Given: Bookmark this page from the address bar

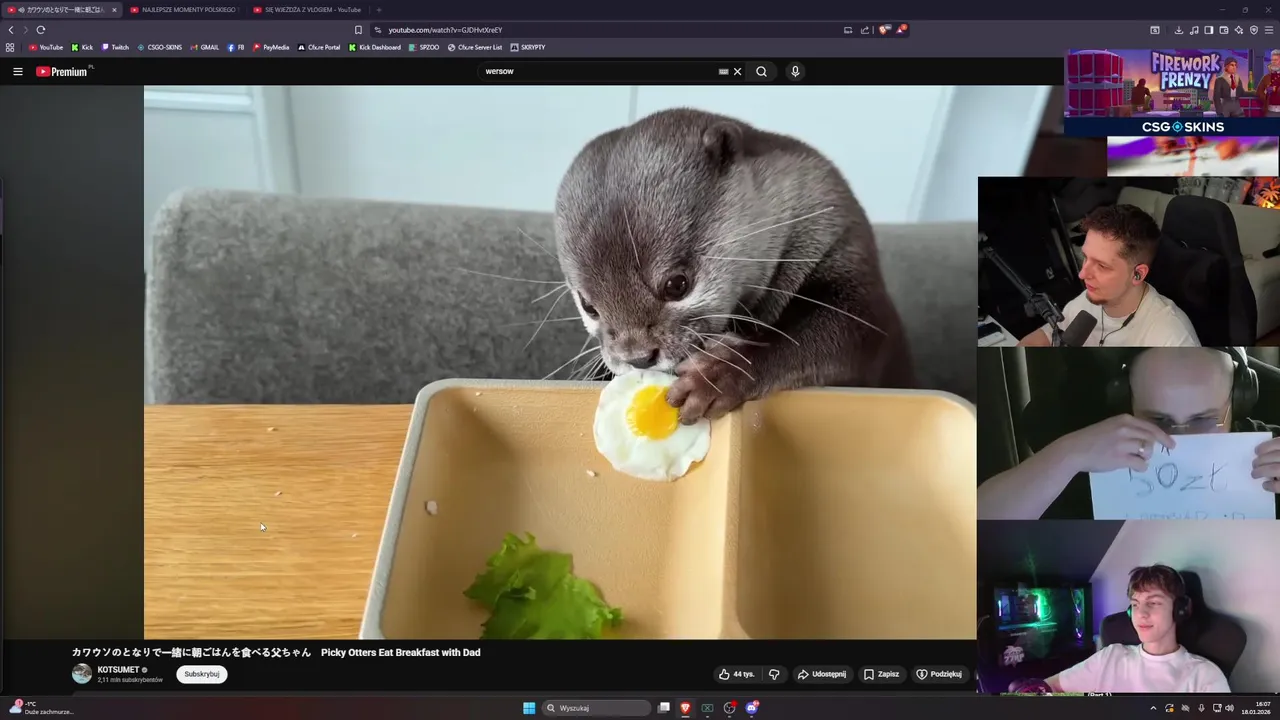Looking at the screenshot, I should pyautogui.click(x=358, y=30).
